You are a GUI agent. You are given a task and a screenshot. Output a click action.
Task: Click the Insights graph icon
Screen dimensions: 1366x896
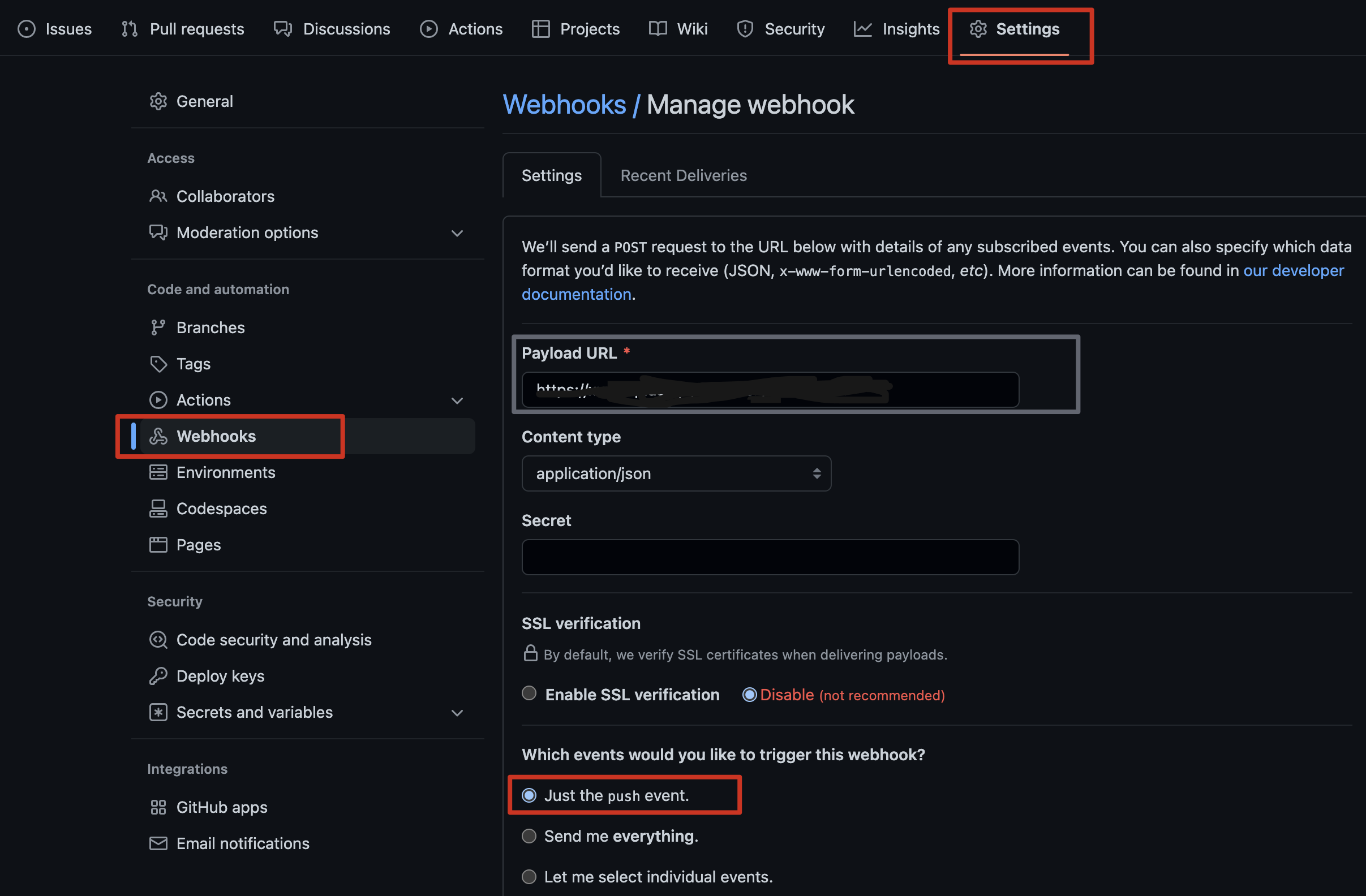(862, 29)
